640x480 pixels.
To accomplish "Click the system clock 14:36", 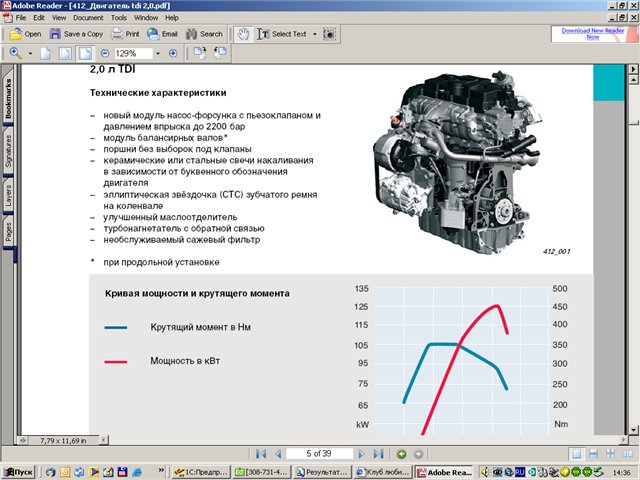I will (x=621, y=473).
